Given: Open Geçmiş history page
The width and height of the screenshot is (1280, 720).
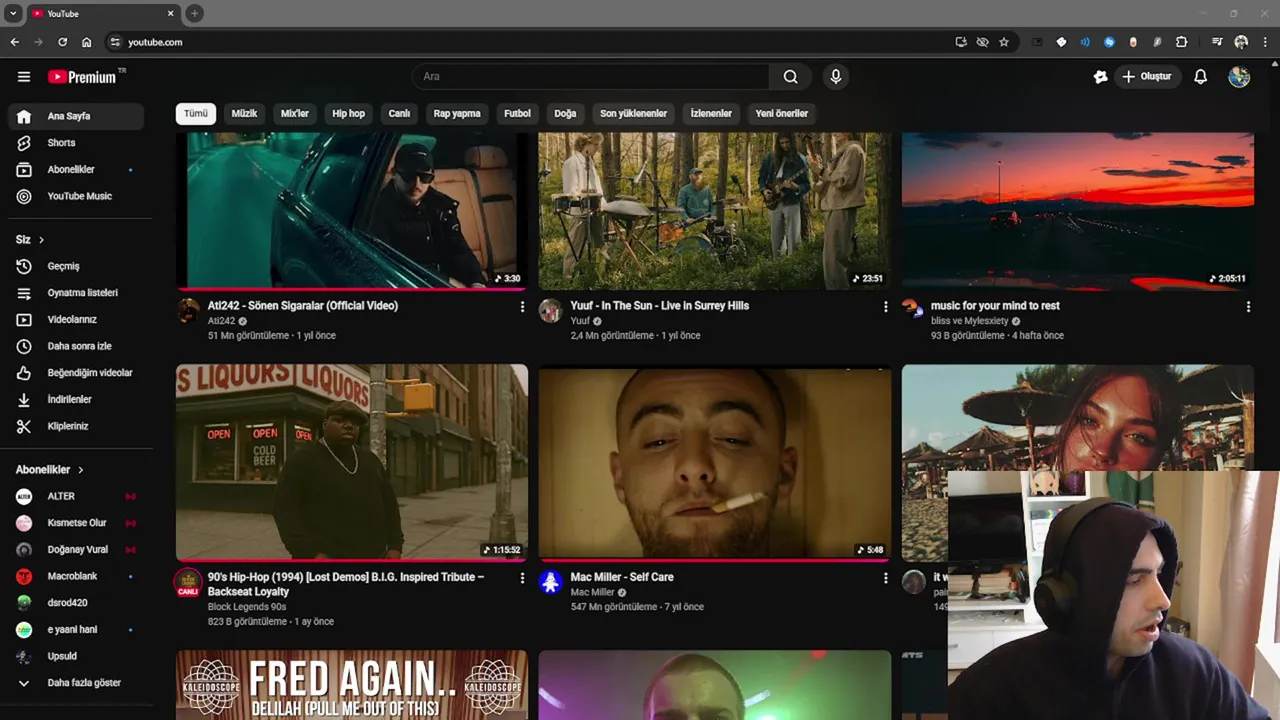Looking at the screenshot, I should (76, 266).
